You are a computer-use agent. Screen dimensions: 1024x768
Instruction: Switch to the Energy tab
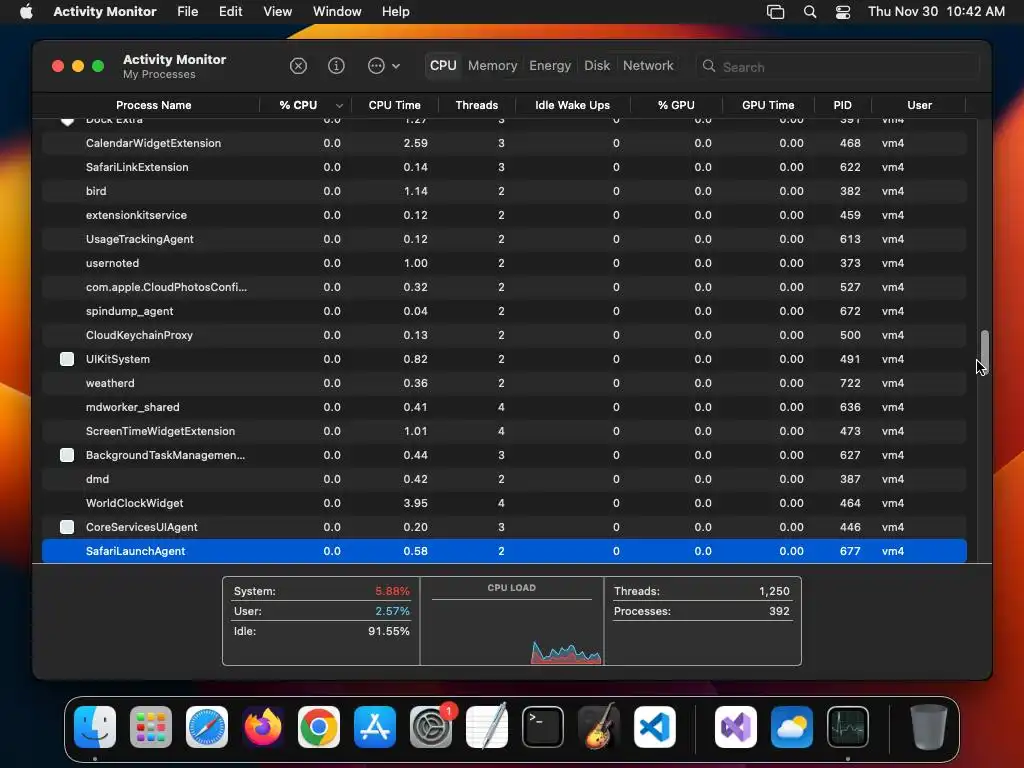click(550, 66)
